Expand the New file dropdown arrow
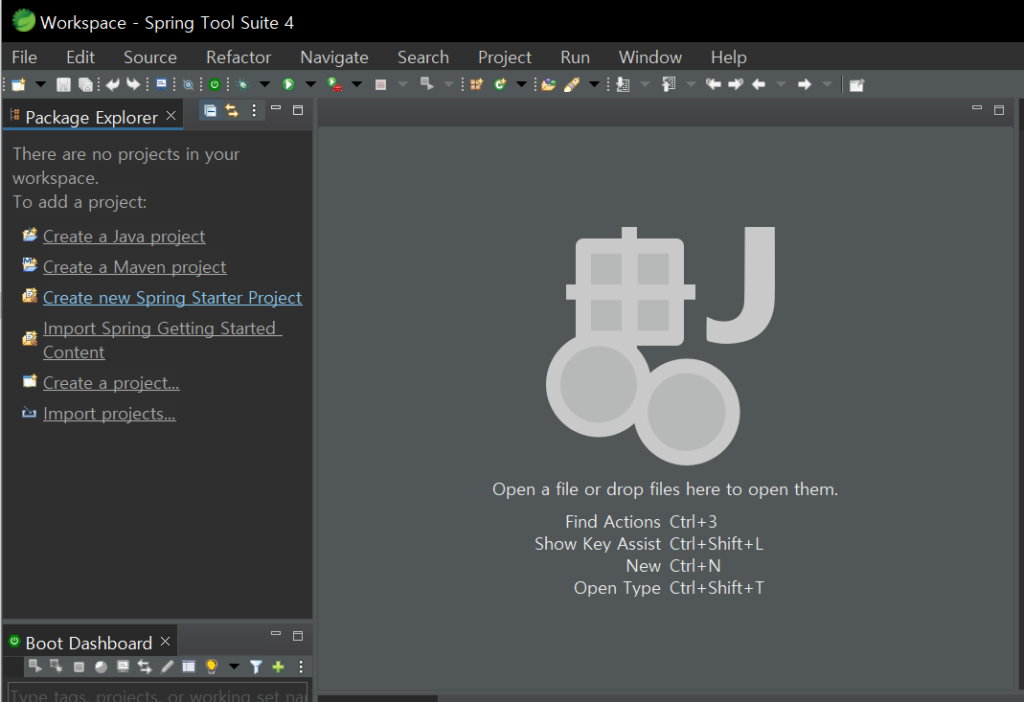The width and height of the screenshot is (1024, 702). coord(41,85)
